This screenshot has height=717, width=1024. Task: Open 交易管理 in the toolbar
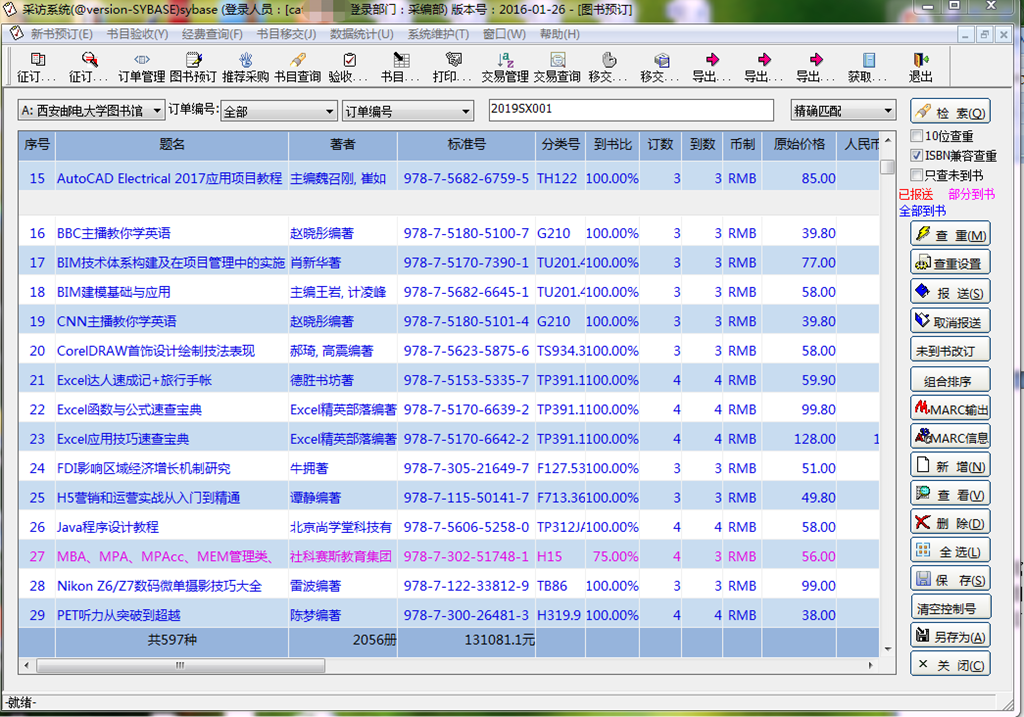click(x=505, y=67)
